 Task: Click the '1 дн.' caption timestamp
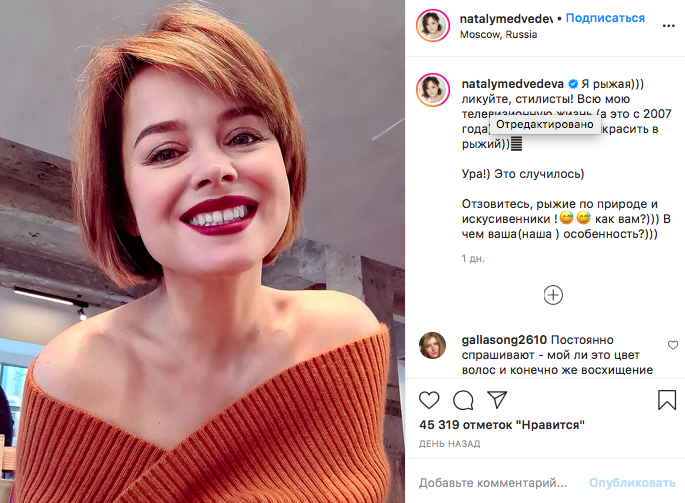pyautogui.click(x=471, y=259)
